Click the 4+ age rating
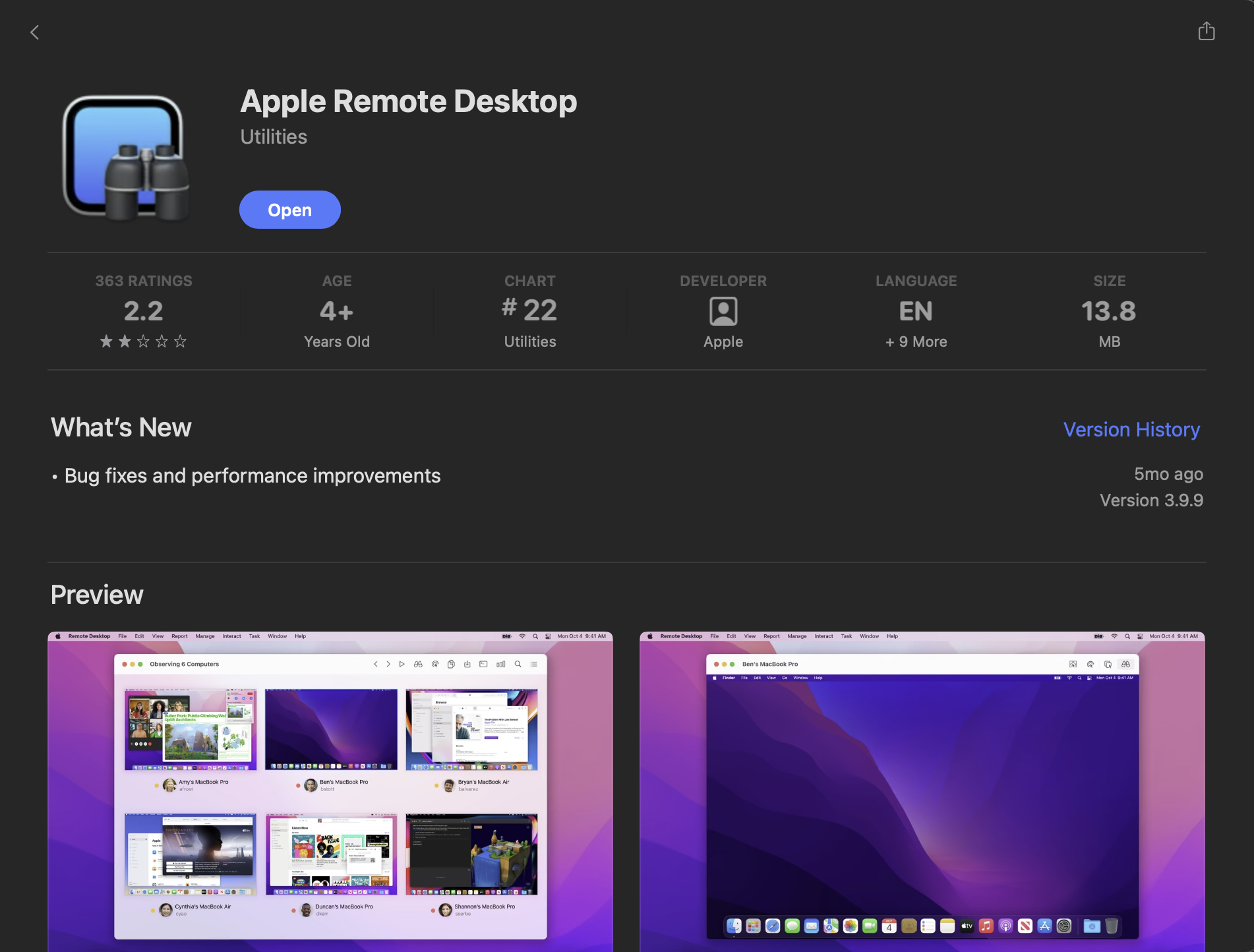Viewport: 1254px width, 952px height. 337,311
